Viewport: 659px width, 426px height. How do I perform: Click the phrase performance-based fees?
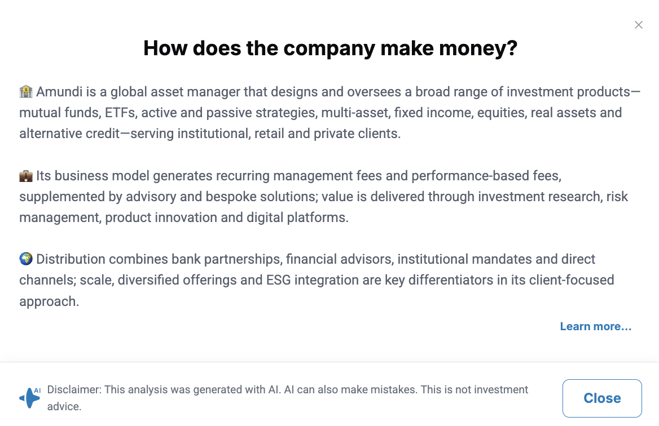[486, 176]
